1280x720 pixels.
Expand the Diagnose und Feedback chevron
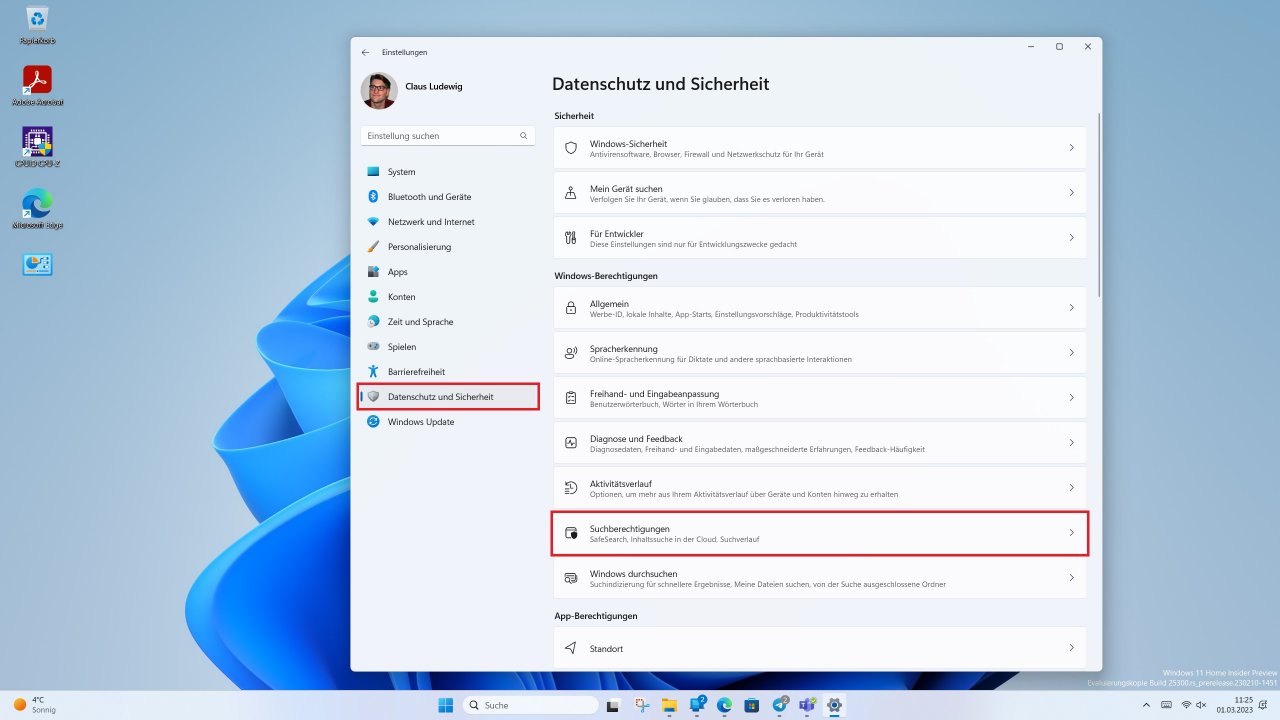point(1071,443)
